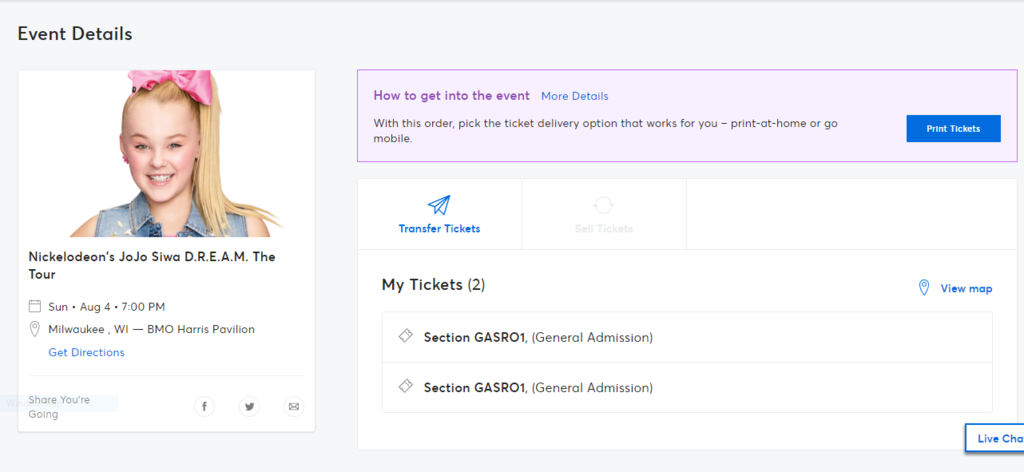This screenshot has width=1024, height=472.
Task: Click the Facebook share icon
Action: pyautogui.click(x=204, y=406)
